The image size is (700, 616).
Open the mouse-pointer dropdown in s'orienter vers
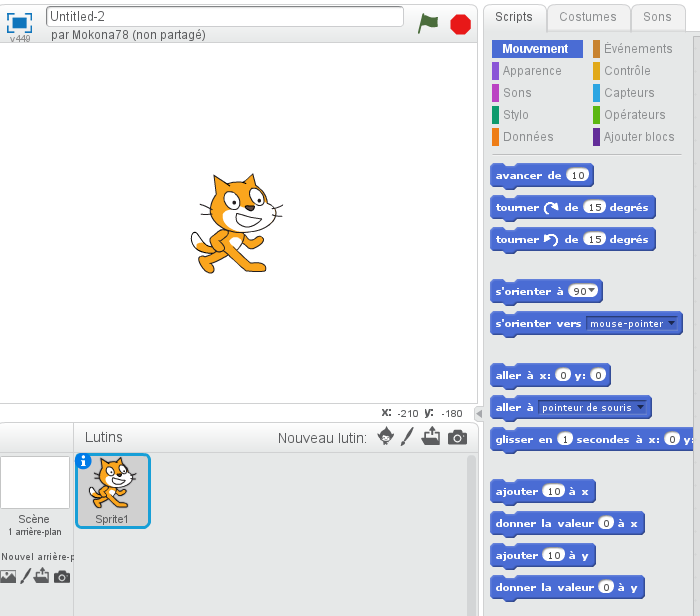[671, 323]
